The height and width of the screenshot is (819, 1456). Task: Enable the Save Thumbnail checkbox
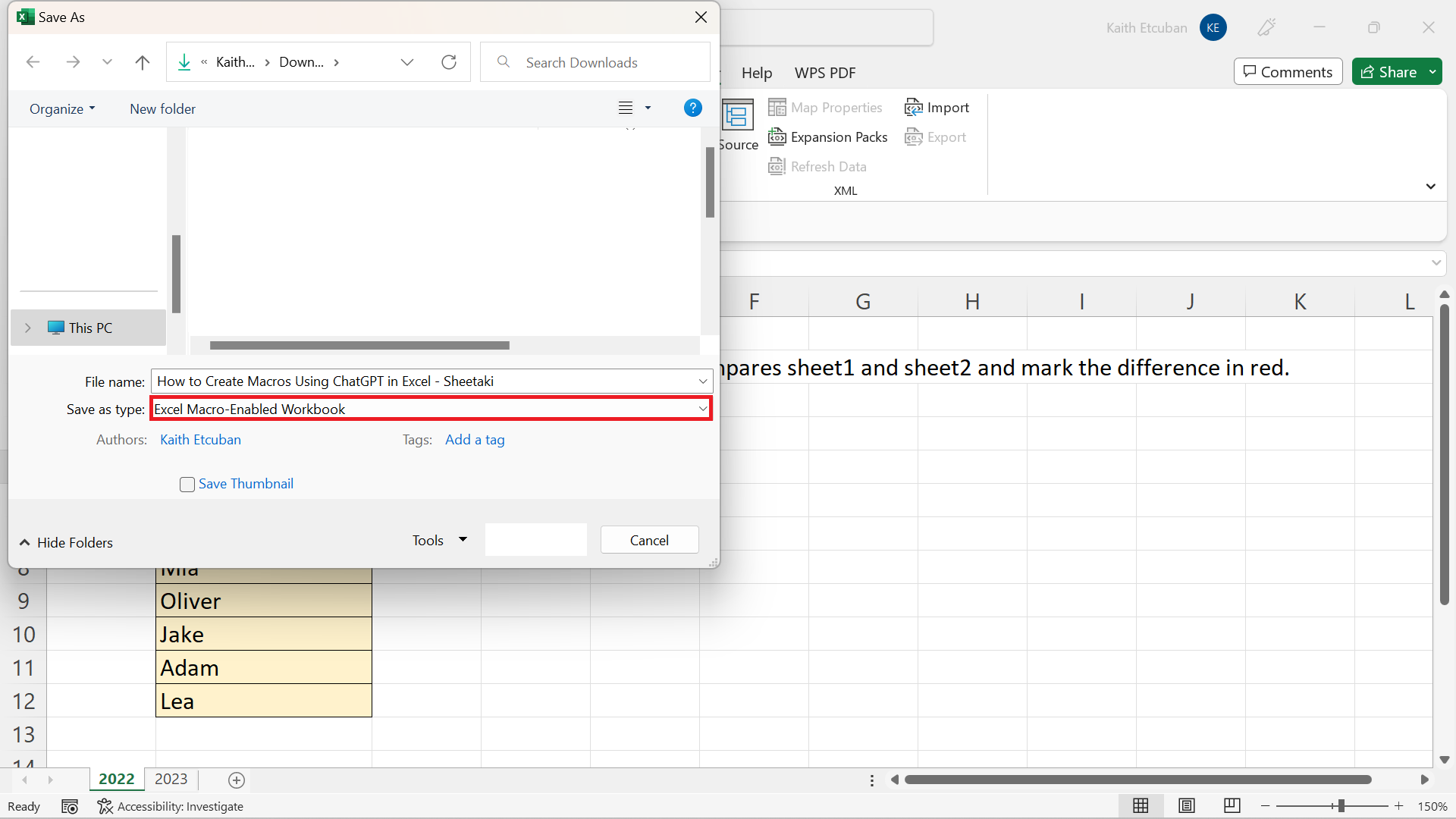click(x=187, y=485)
